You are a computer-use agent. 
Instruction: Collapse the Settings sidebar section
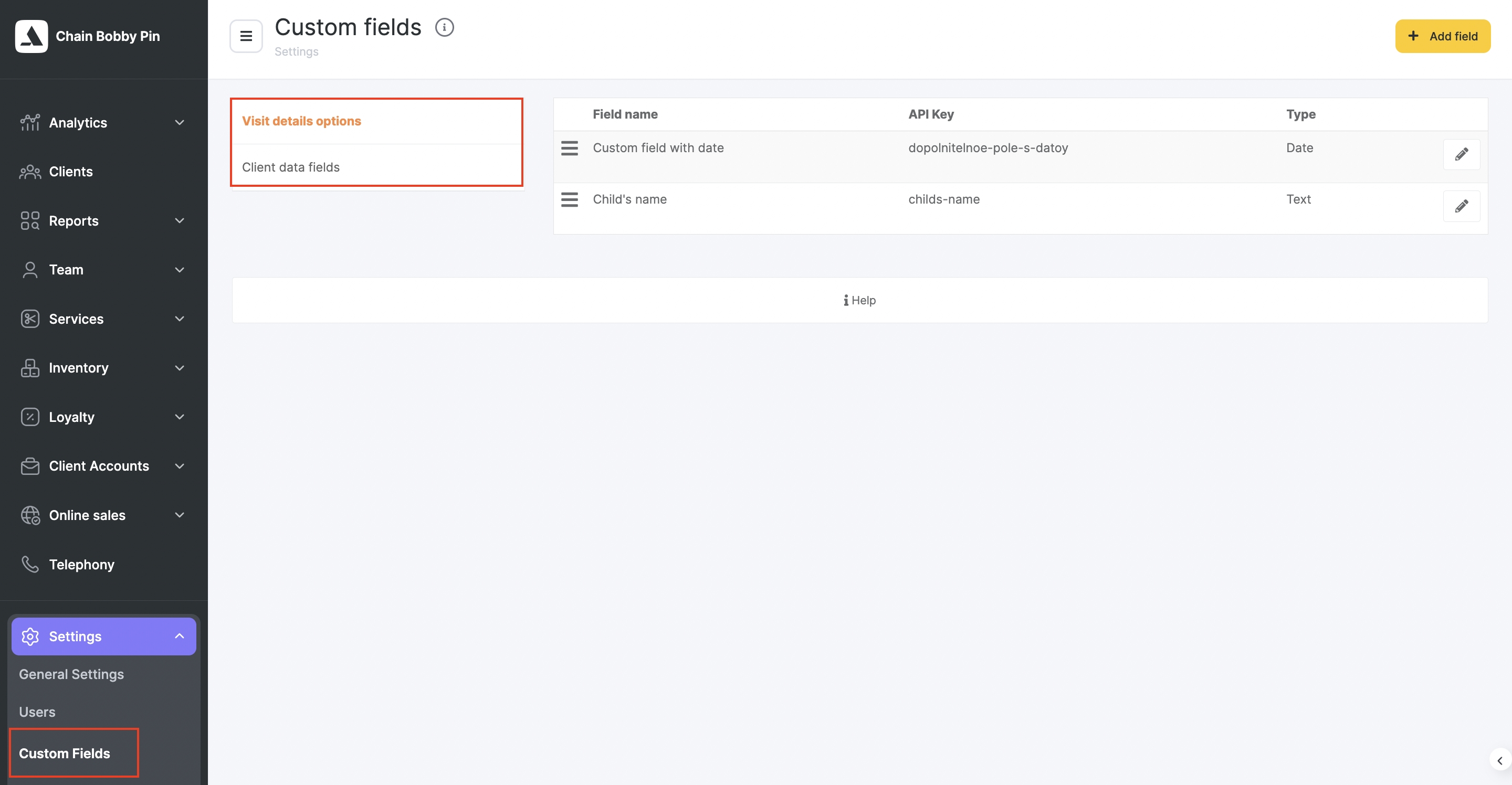point(180,636)
